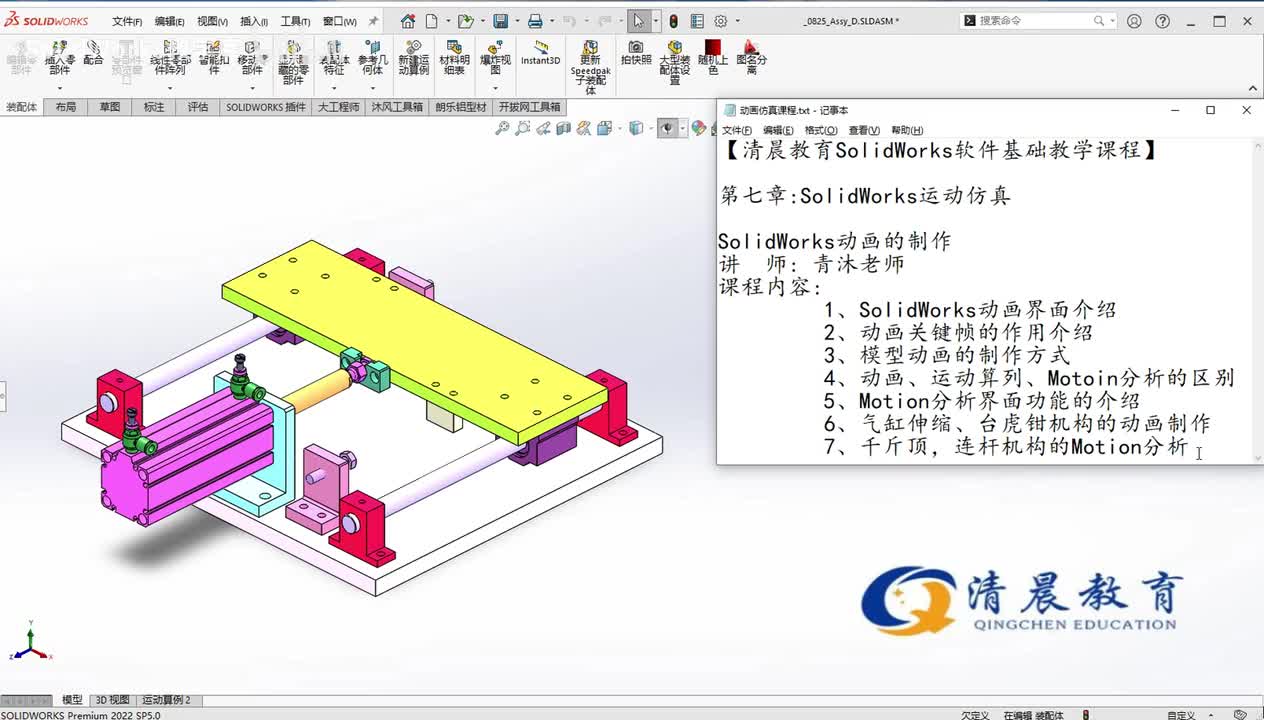Switch to the 评估 (Evaluate) tab

(x=198, y=107)
